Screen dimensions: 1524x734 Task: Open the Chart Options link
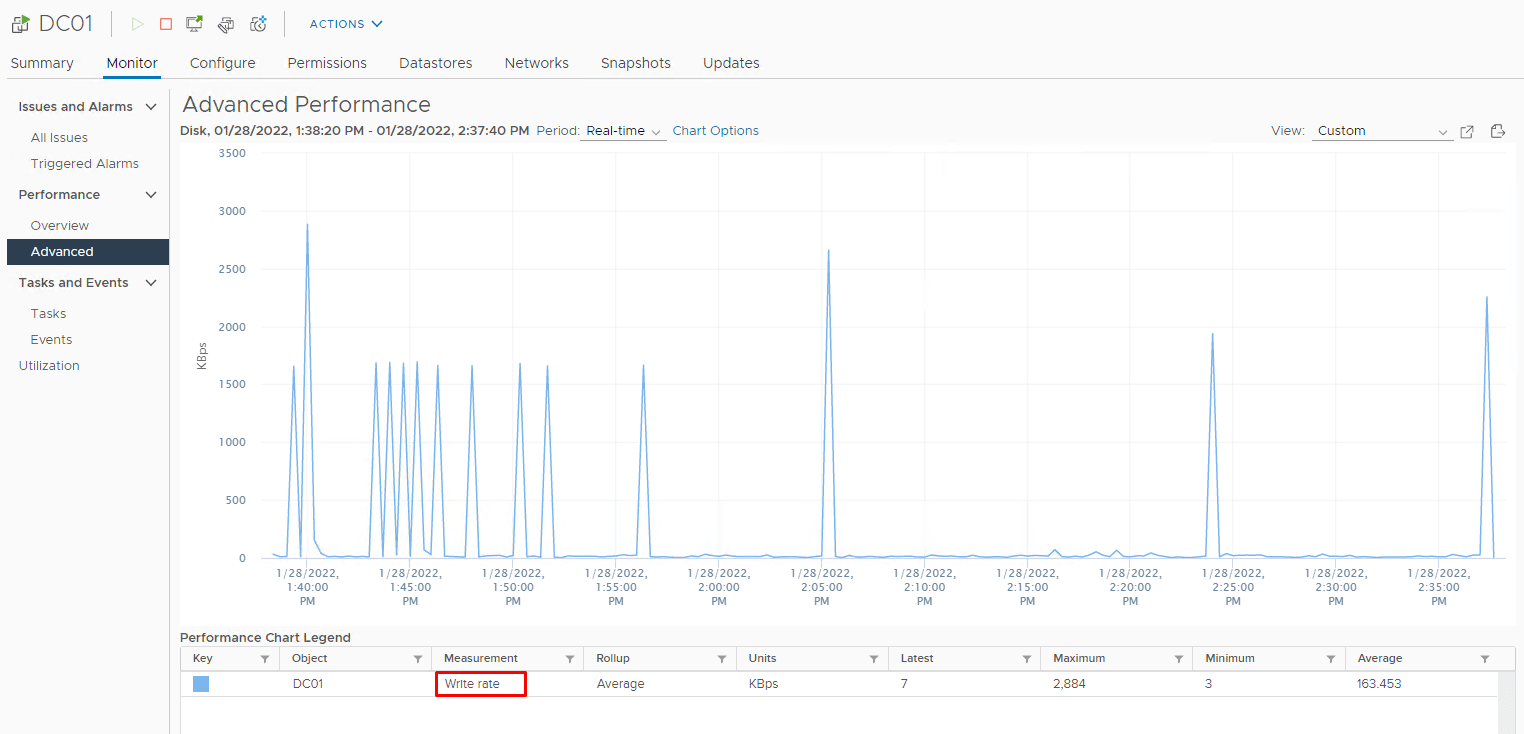(x=715, y=131)
